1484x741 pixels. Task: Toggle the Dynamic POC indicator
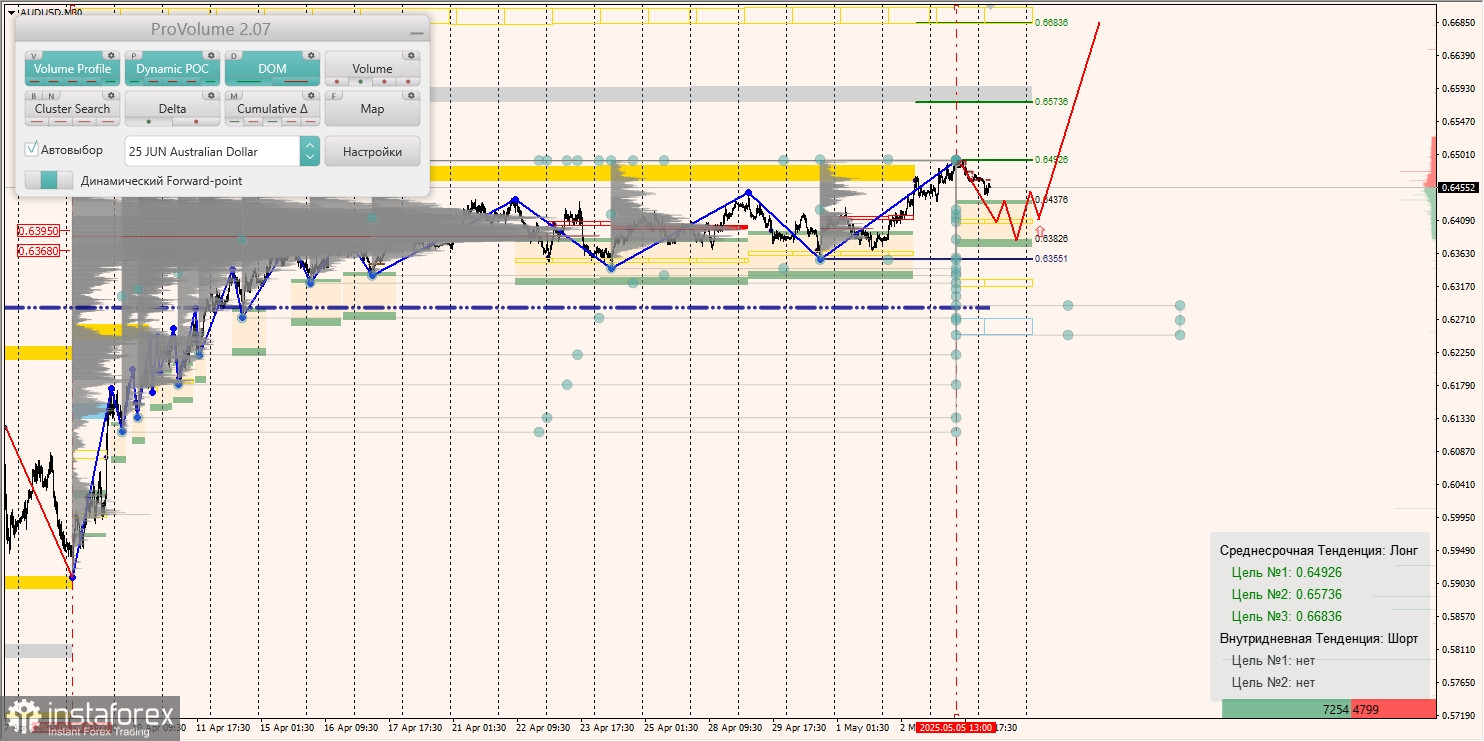pos(172,68)
